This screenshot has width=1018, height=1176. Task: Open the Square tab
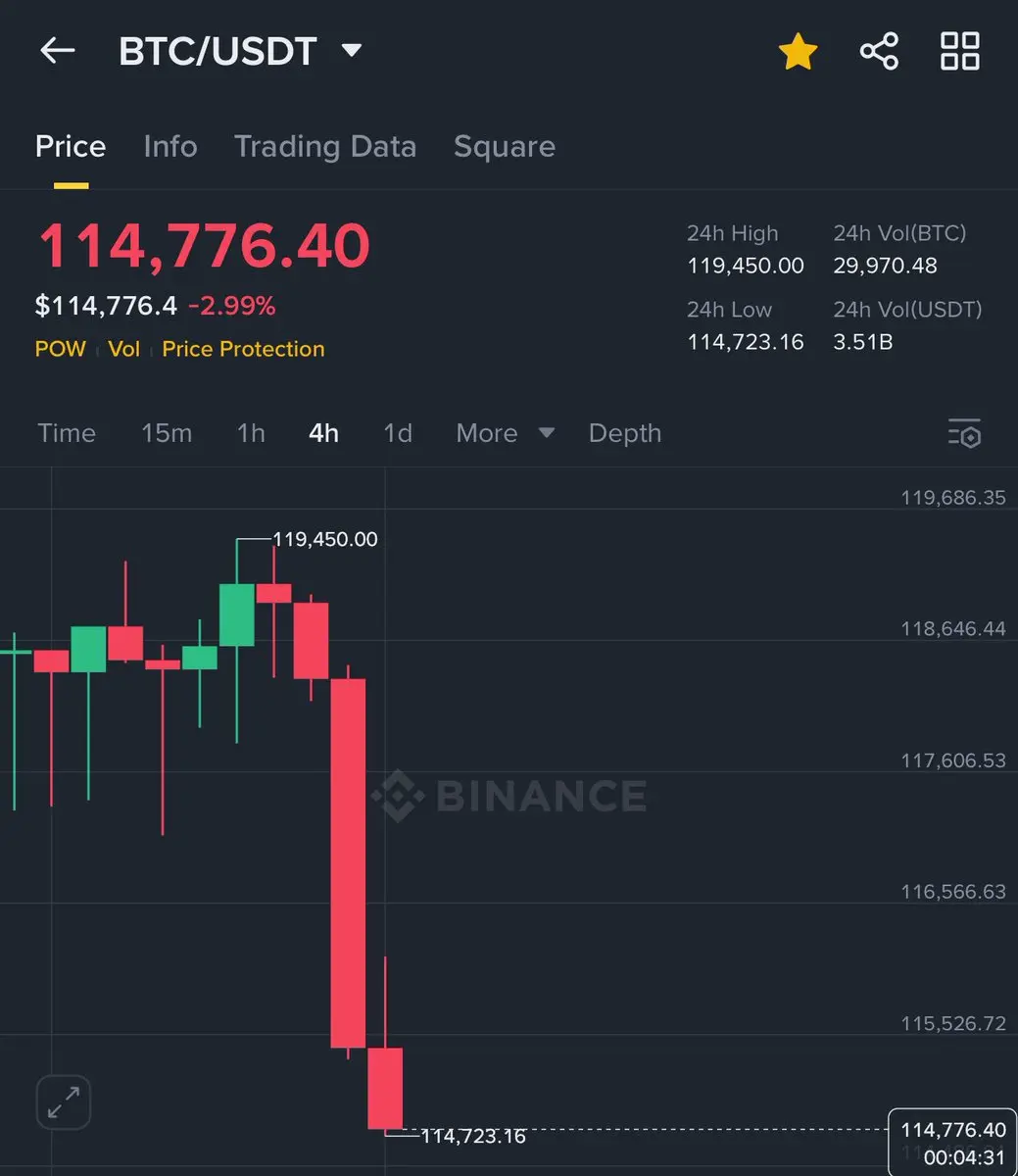click(x=505, y=147)
